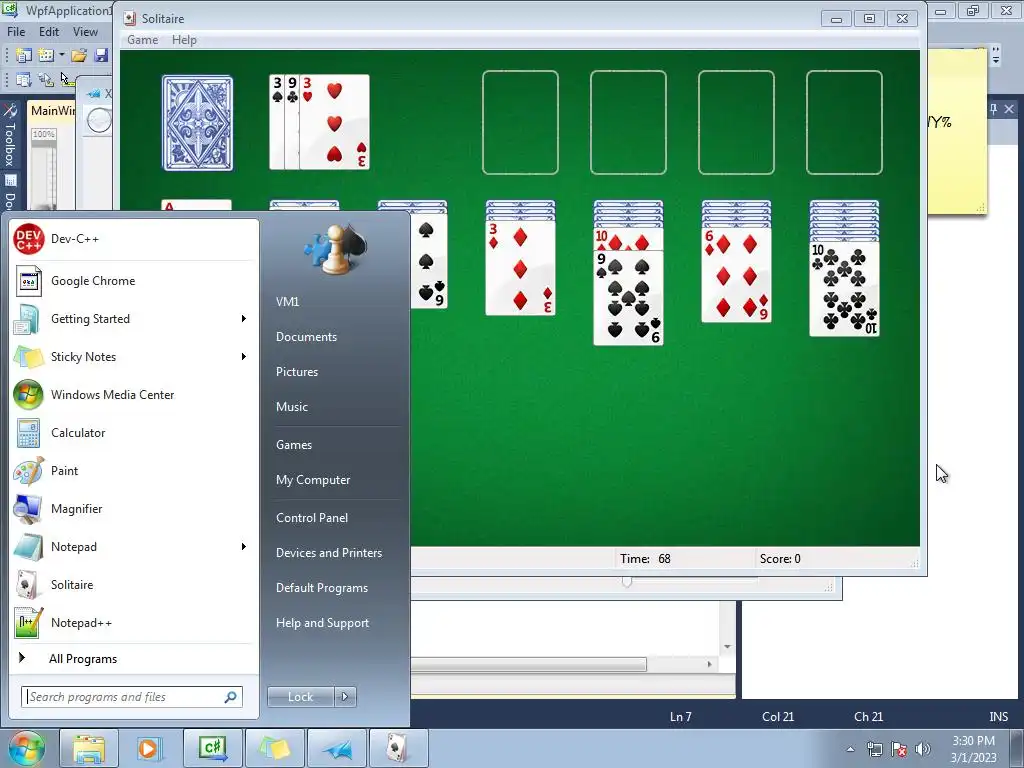Screen dimensions: 1024x768
Task: Expand the Sticky Notes jump list arrow
Action: [244, 357]
